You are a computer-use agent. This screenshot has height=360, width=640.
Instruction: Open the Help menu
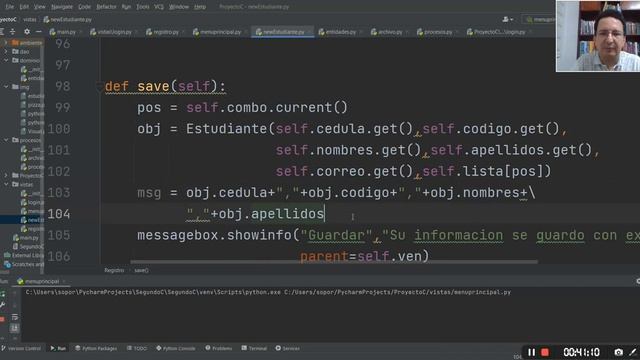(200, 7)
